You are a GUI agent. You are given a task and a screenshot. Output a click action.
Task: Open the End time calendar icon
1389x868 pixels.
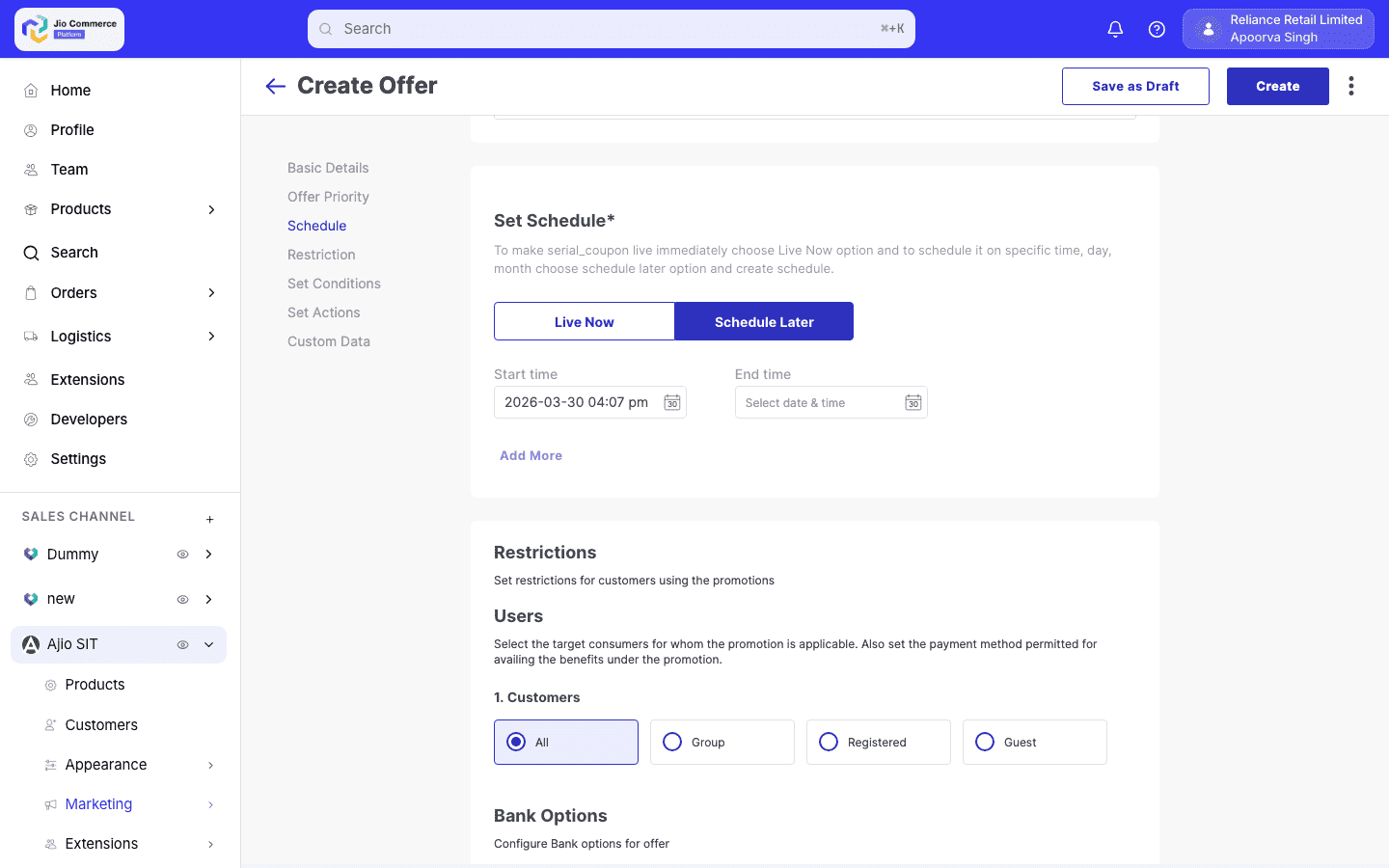pos(913,402)
